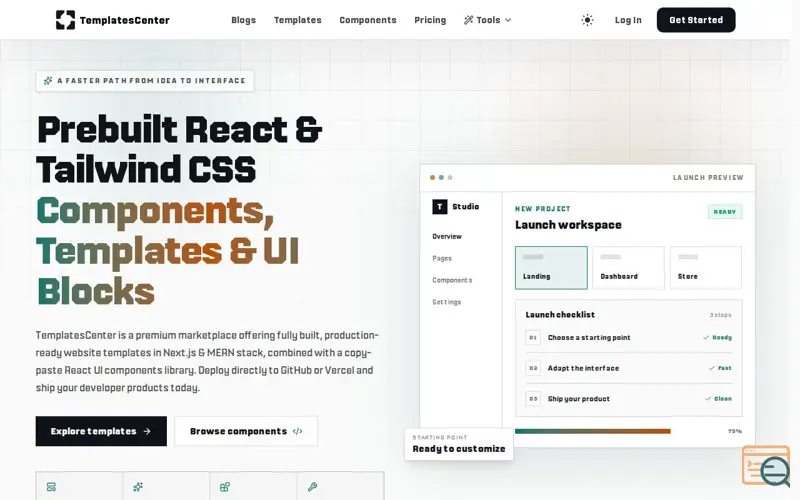Click the checkmark next to 'Ready'

point(706,338)
